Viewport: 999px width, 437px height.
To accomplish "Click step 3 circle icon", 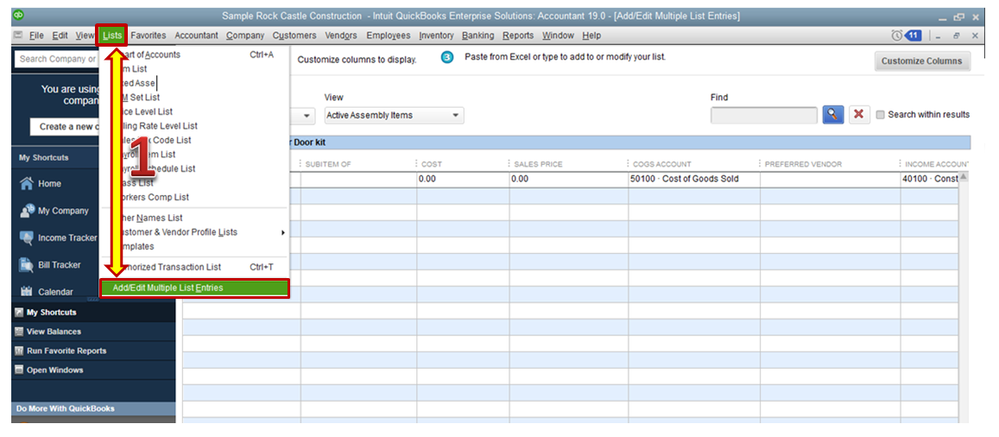I will coord(447,57).
